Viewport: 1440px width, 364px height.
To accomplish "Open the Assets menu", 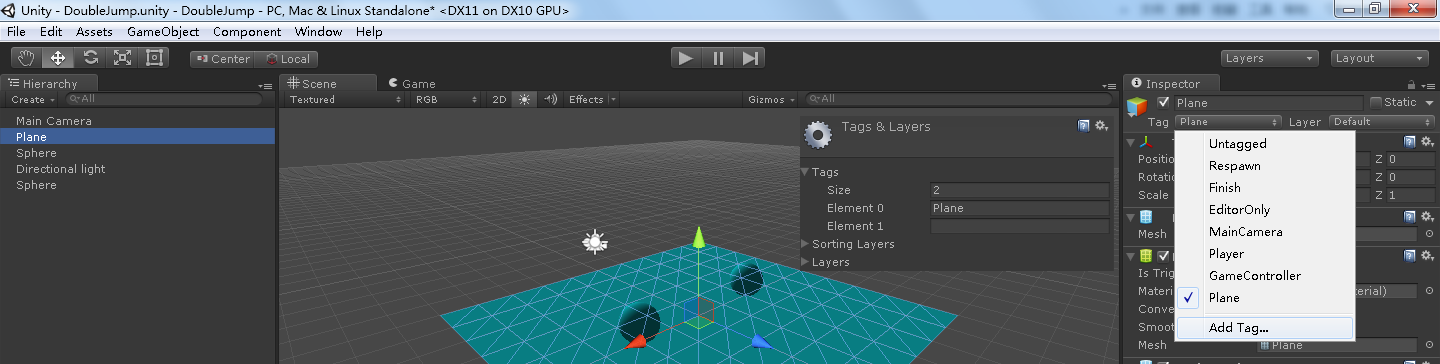I will [x=94, y=32].
